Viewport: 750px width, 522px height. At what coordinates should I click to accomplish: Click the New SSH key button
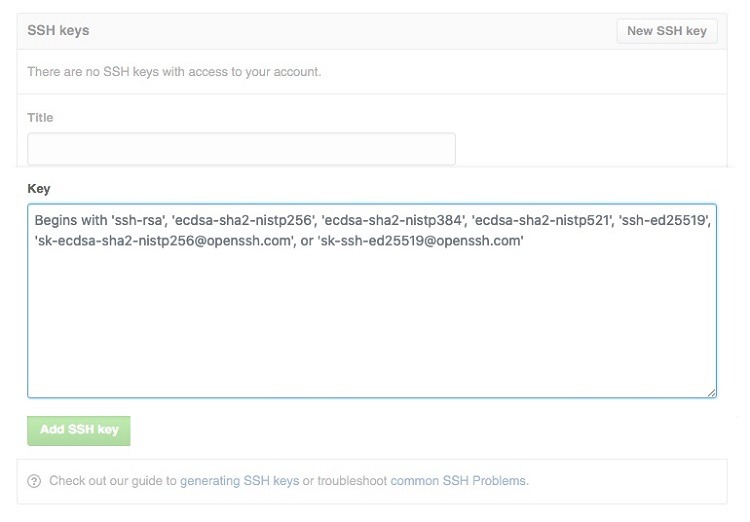click(x=667, y=31)
